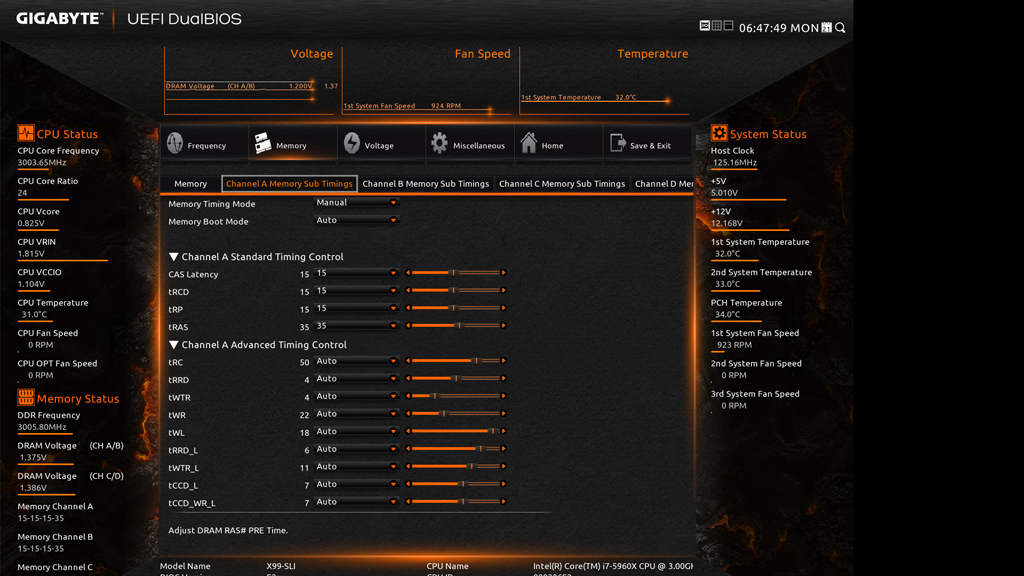1024x576 pixels.
Task: Increase tRP with right arrow stepper
Action: pyautogui.click(x=503, y=308)
